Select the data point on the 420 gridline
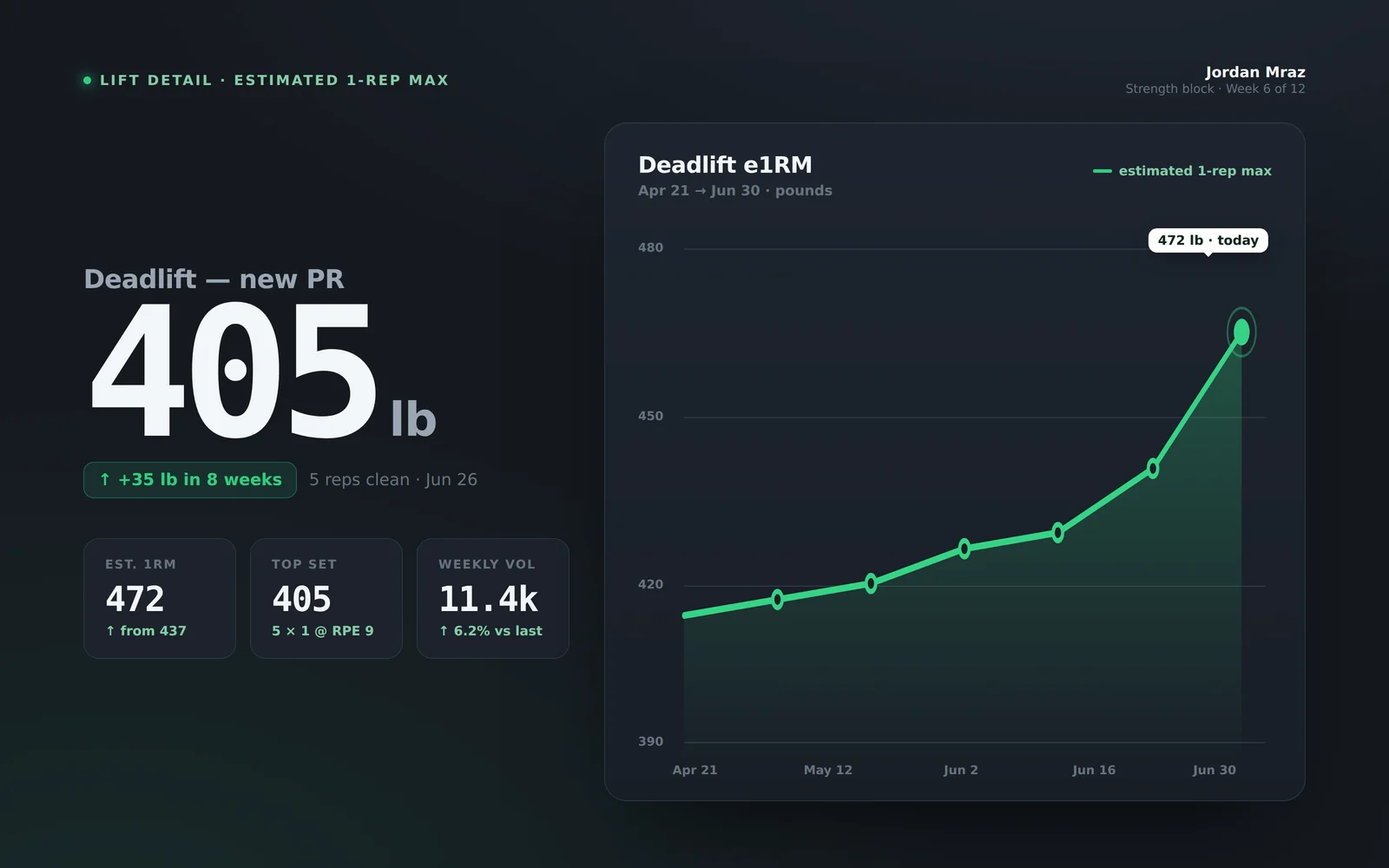Viewport: 1389px width, 868px height. pos(871,583)
